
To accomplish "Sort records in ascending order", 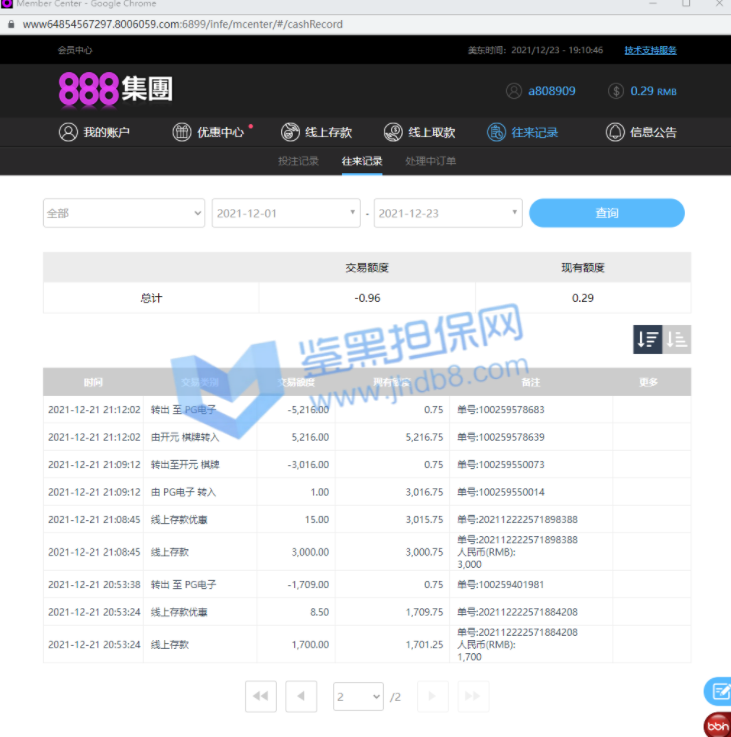I will click(x=677, y=339).
